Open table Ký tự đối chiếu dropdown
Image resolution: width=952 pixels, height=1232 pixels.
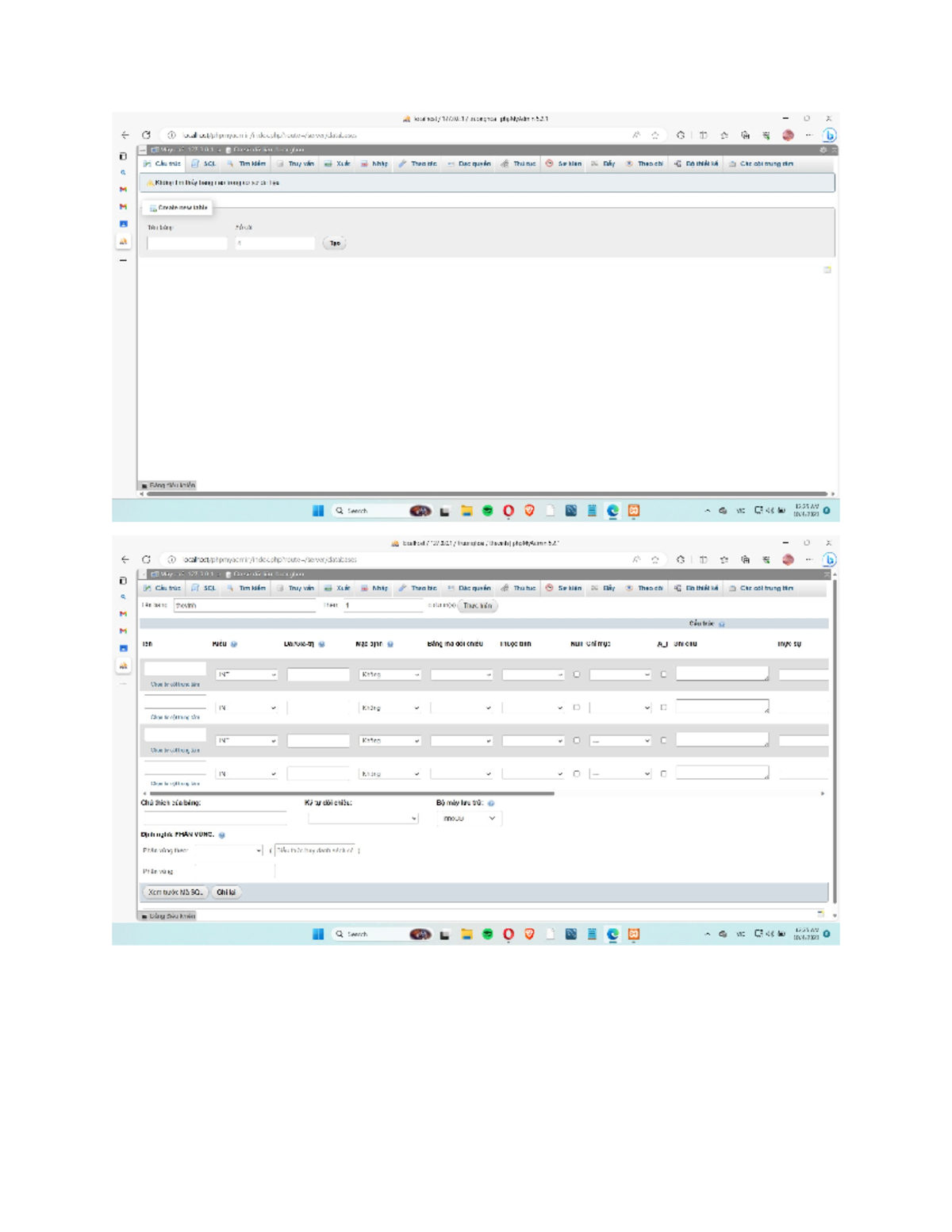tap(363, 819)
